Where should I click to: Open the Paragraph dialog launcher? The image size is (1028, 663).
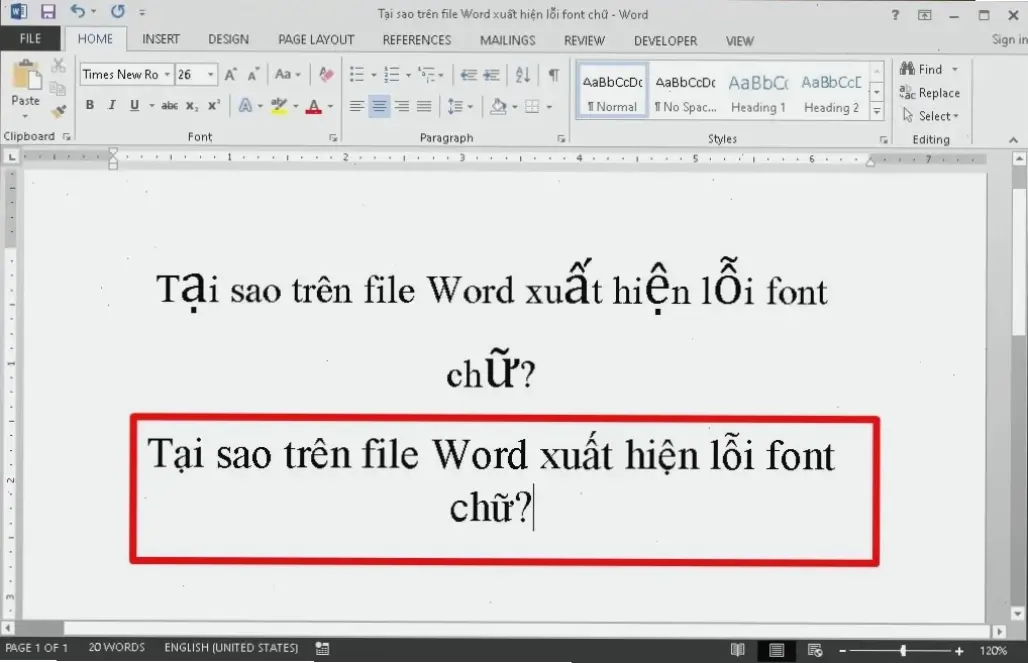[x=561, y=138]
